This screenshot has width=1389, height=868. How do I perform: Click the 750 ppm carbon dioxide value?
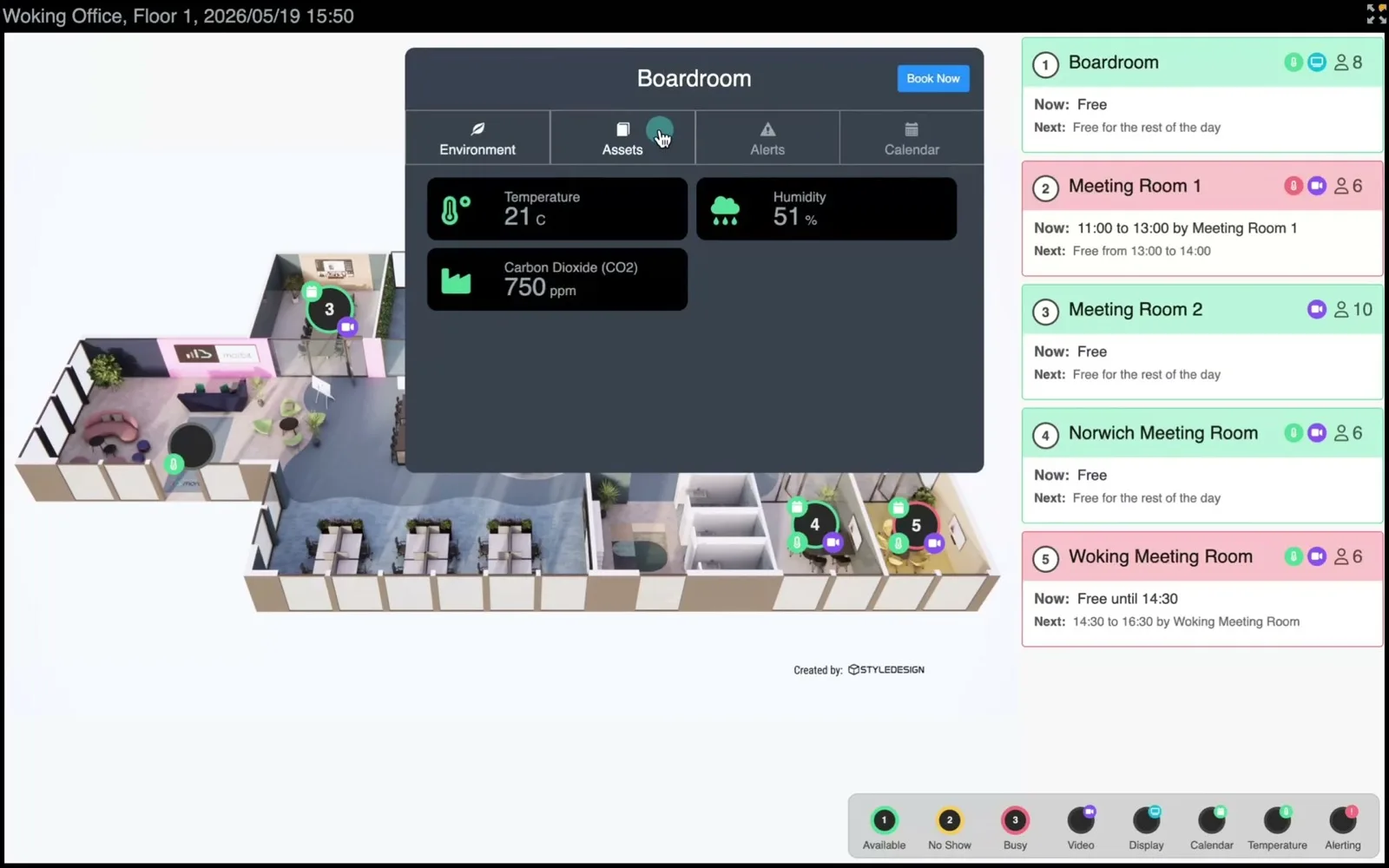[540, 287]
